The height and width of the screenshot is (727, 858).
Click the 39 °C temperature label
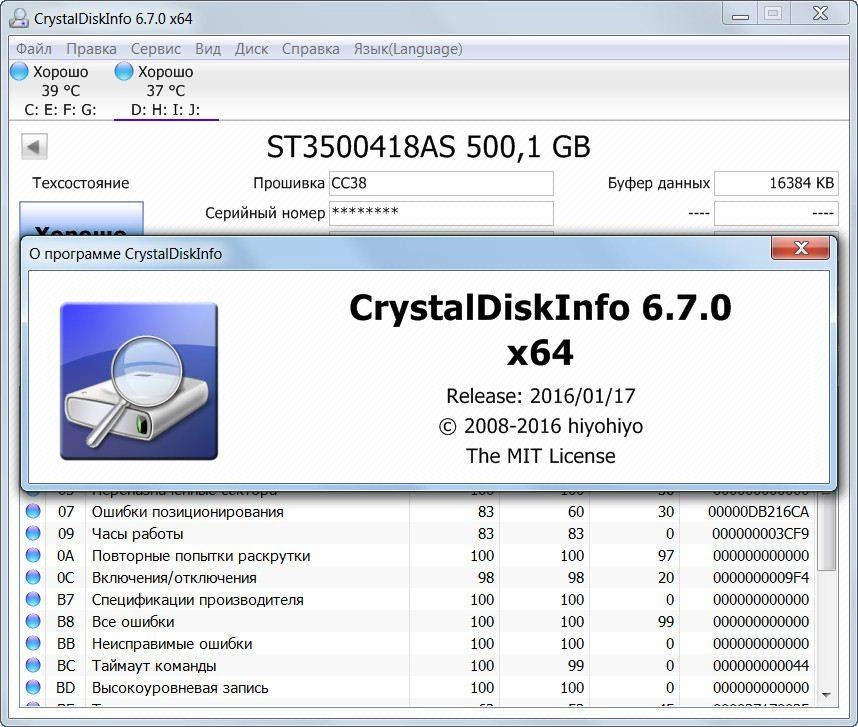(x=61, y=90)
